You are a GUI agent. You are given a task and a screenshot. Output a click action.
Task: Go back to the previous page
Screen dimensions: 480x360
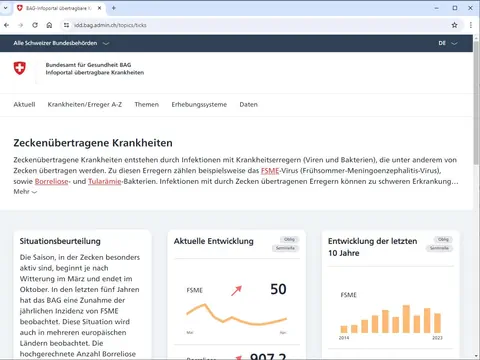7,25
